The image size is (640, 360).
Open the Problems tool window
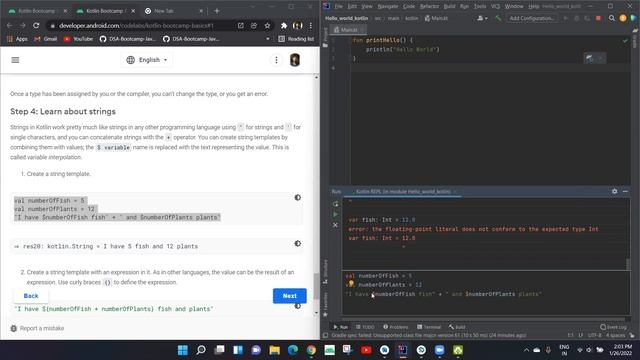pos(396,327)
